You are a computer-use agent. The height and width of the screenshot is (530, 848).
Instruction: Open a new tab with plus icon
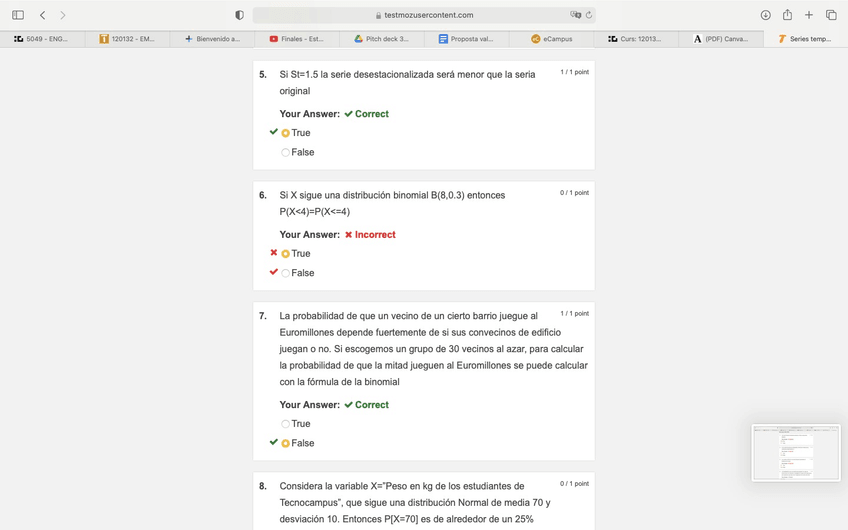[809, 15]
